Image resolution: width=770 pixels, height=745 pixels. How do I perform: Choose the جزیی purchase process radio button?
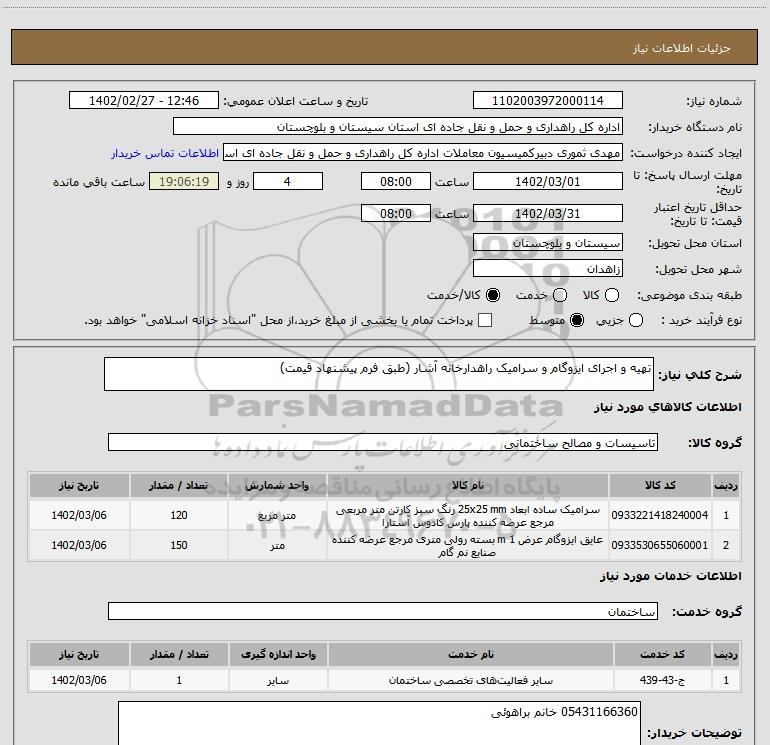point(636,321)
